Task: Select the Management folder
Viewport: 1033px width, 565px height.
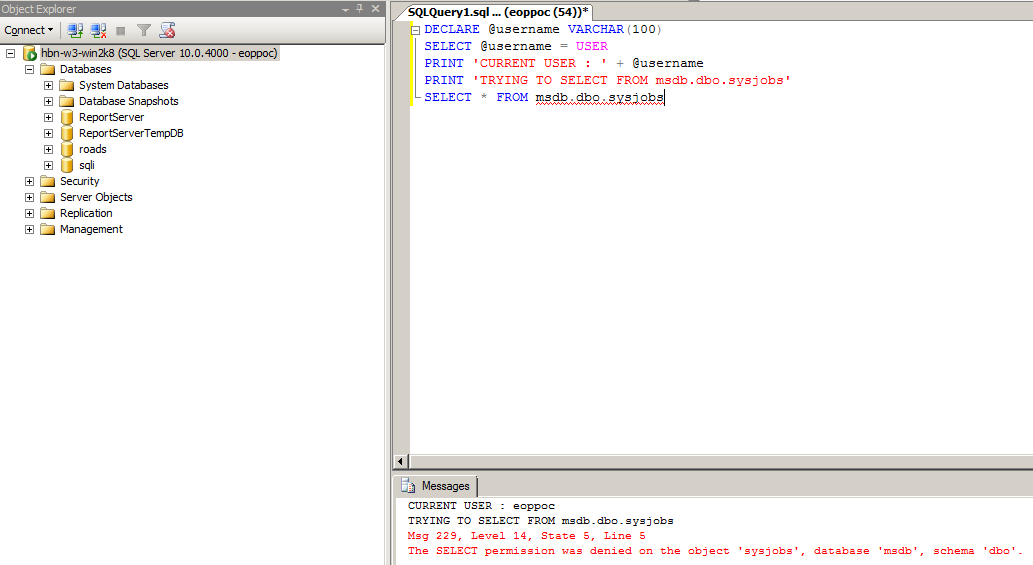Action: [x=91, y=229]
